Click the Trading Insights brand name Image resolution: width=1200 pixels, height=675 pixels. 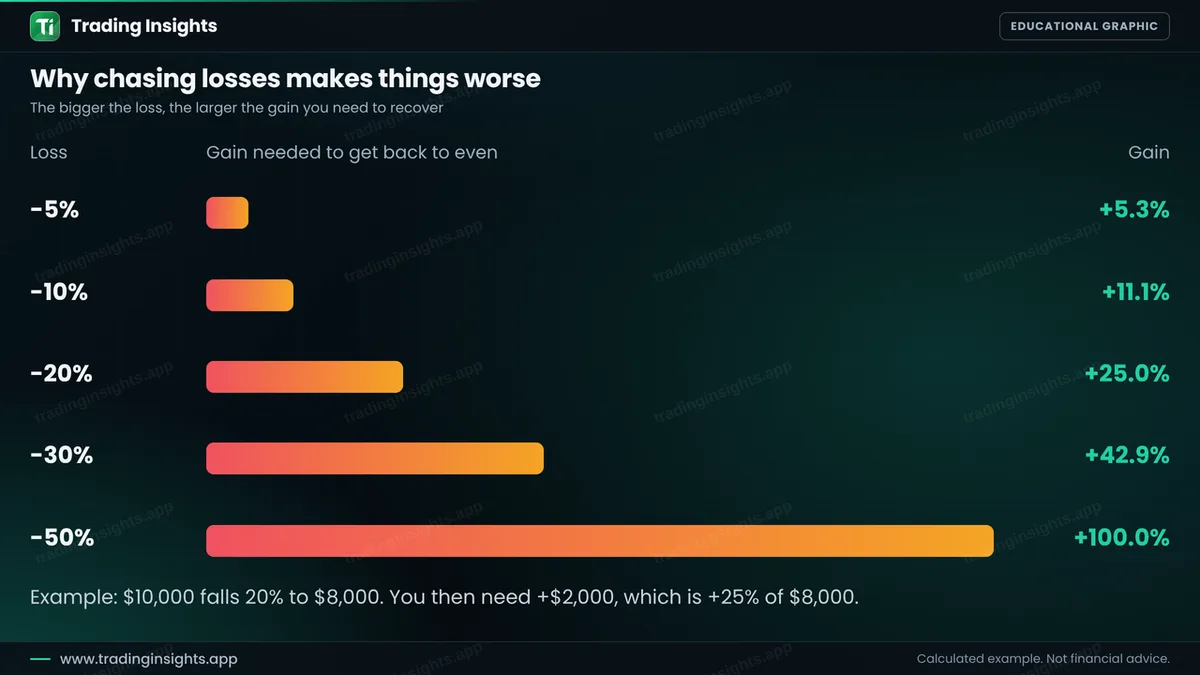pyautogui.click(x=144, y=26)
